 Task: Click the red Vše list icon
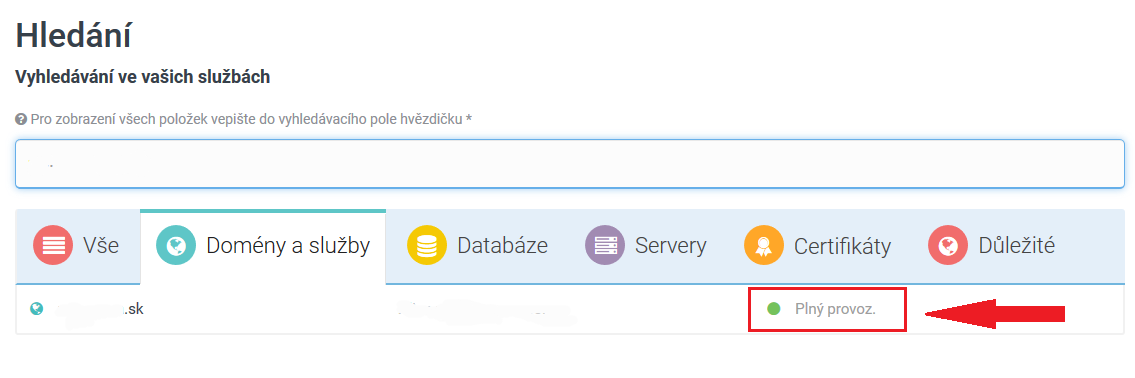[53, 245]
